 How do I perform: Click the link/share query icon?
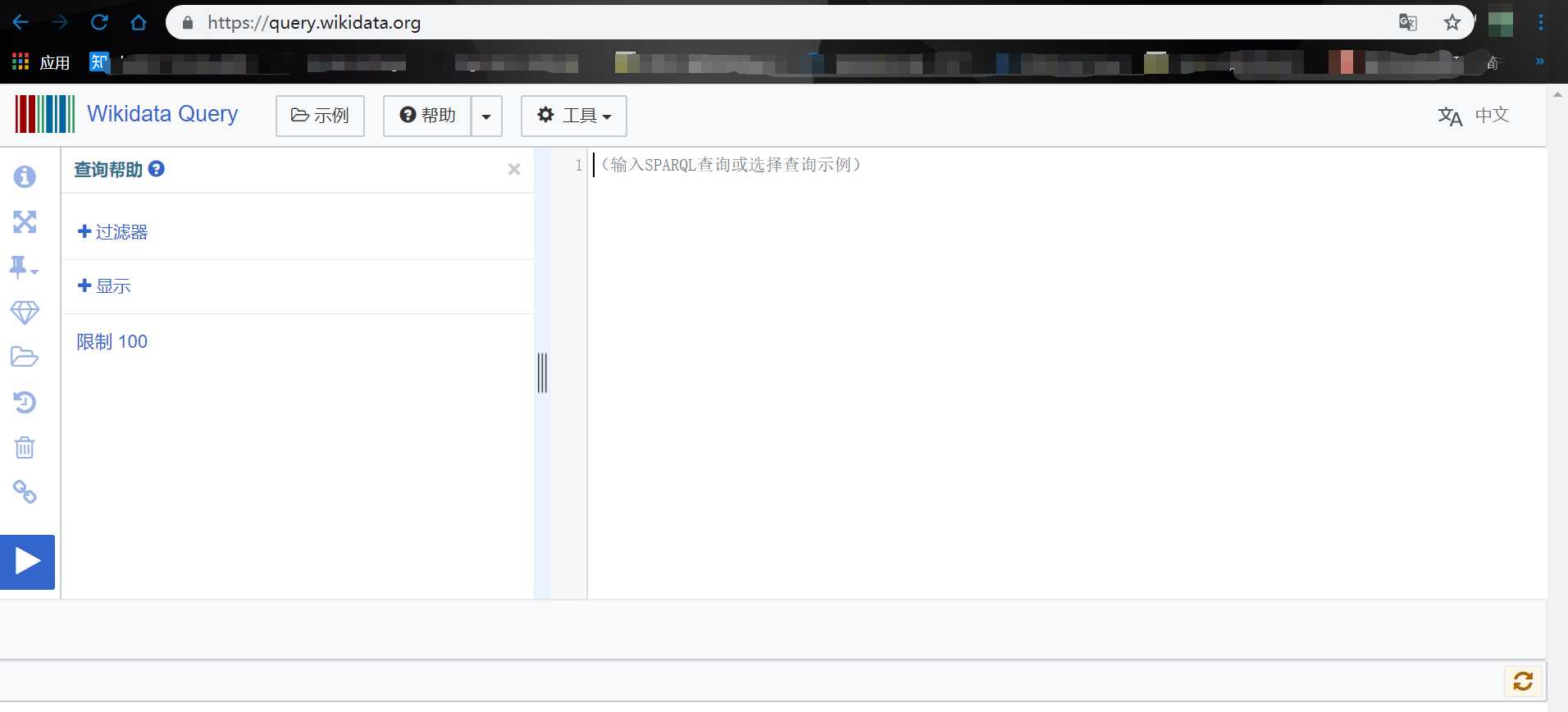click(x=25, y=492)
